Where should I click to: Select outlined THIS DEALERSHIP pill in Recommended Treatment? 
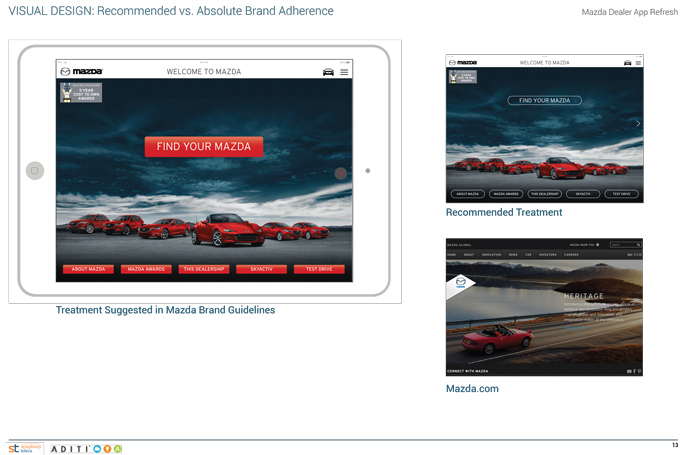[x=544, y=194]
